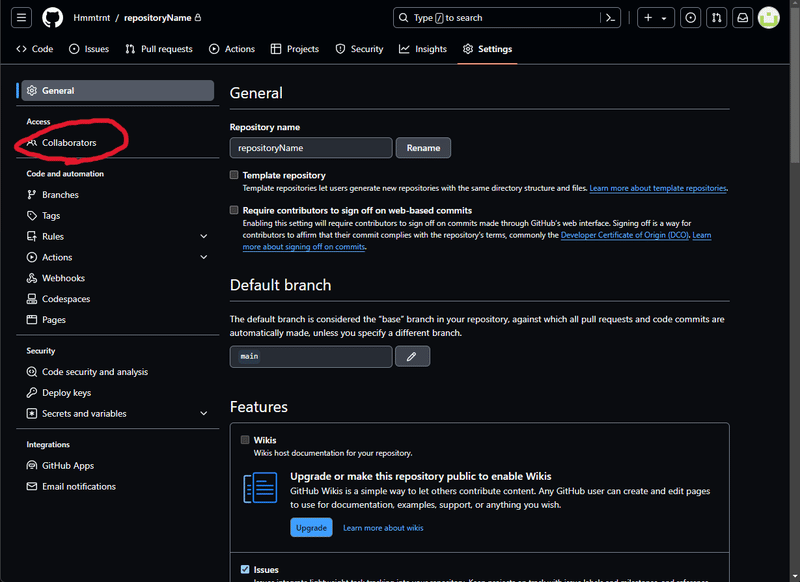800x582 pixels.
Task: Switch to the Insights tab
Action: [423, 49]
